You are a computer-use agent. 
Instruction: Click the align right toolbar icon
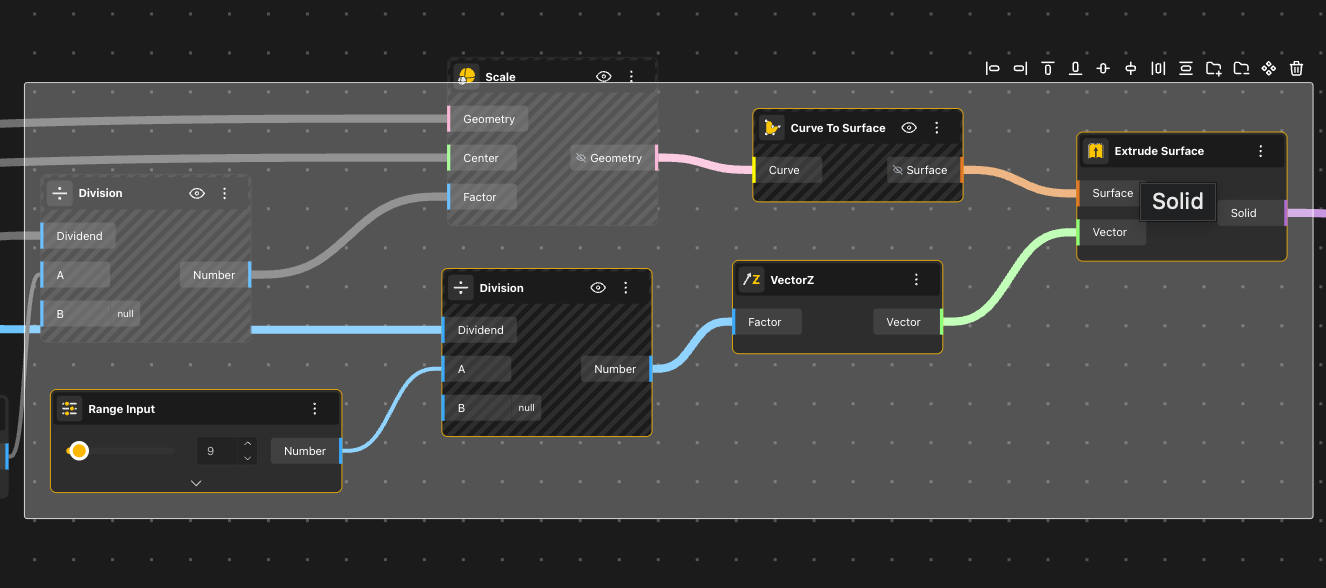(1020, 68)
